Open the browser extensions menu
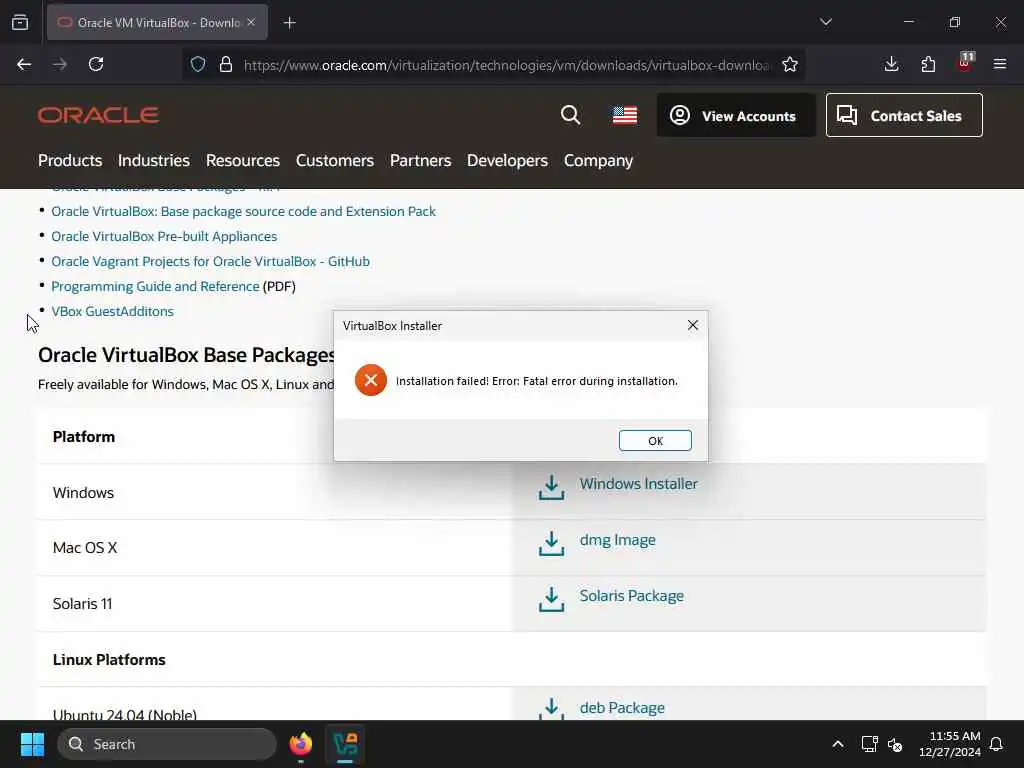1024x768 pixels. [x=928, y=64]
